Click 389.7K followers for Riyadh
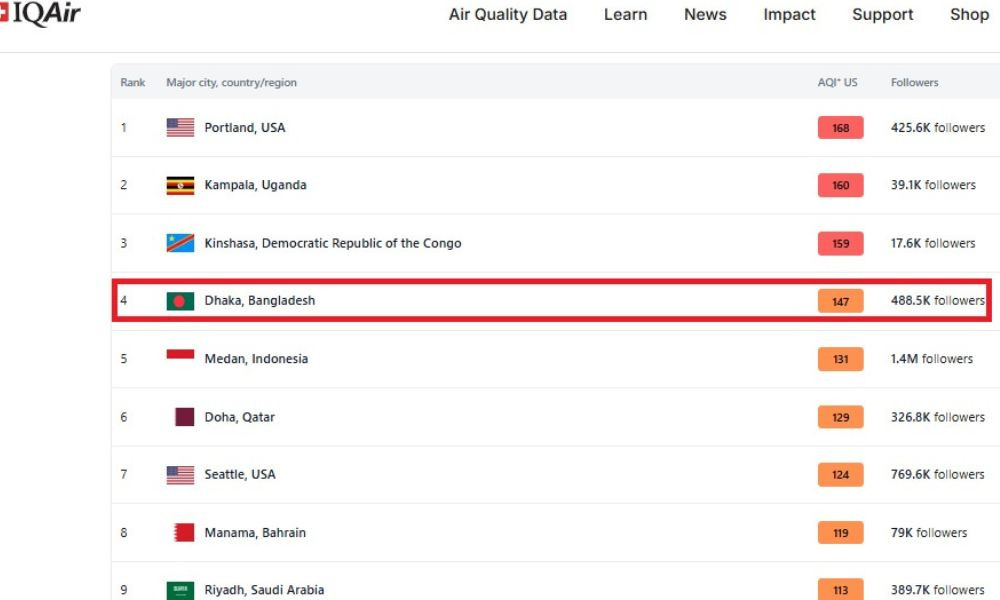 tap(938, 590)
